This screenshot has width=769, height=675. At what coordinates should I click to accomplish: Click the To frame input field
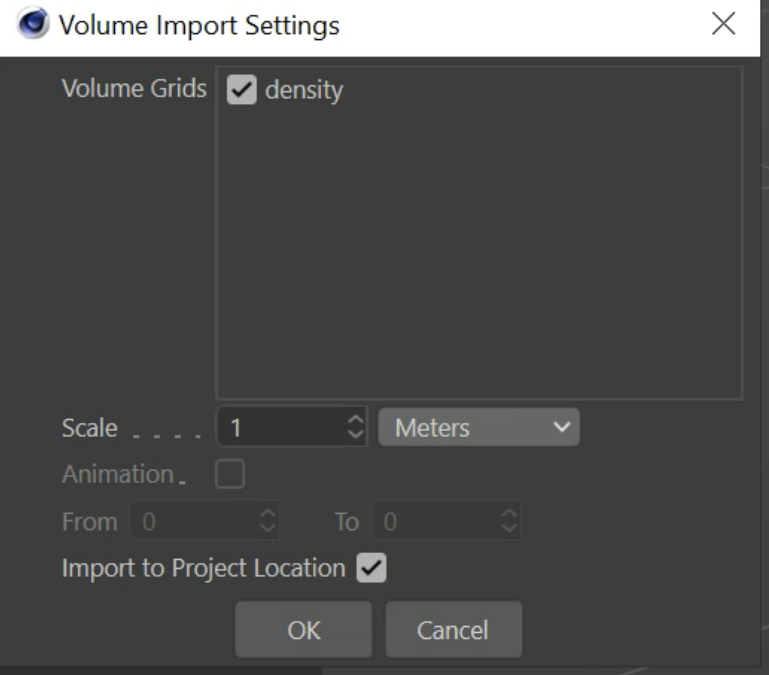(x=437, y=521)
